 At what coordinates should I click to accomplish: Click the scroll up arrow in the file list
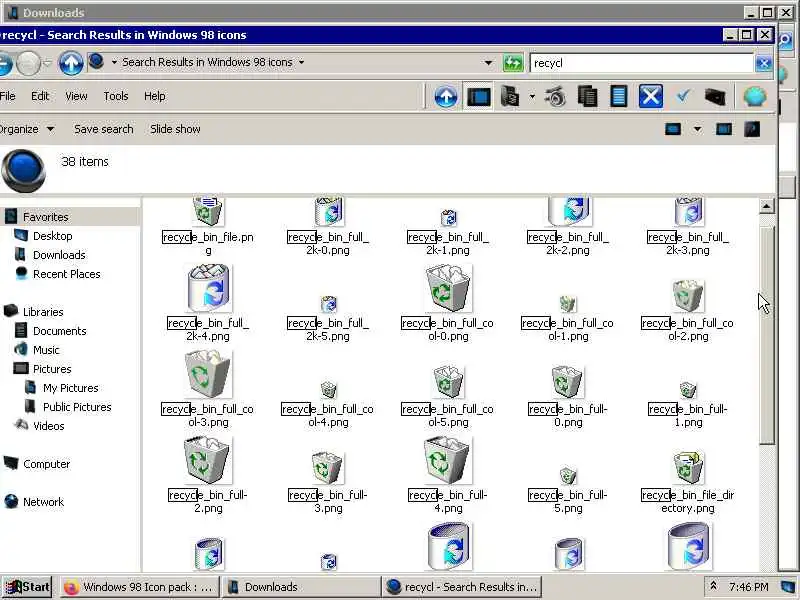(x=766, y=206)
